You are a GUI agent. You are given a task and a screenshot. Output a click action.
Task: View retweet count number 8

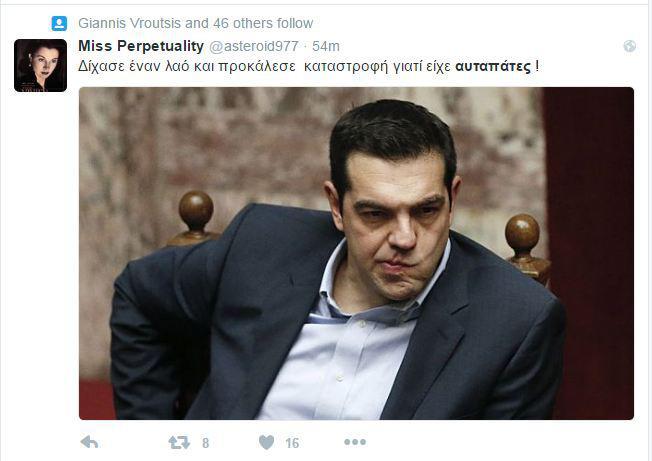point(205,443)
